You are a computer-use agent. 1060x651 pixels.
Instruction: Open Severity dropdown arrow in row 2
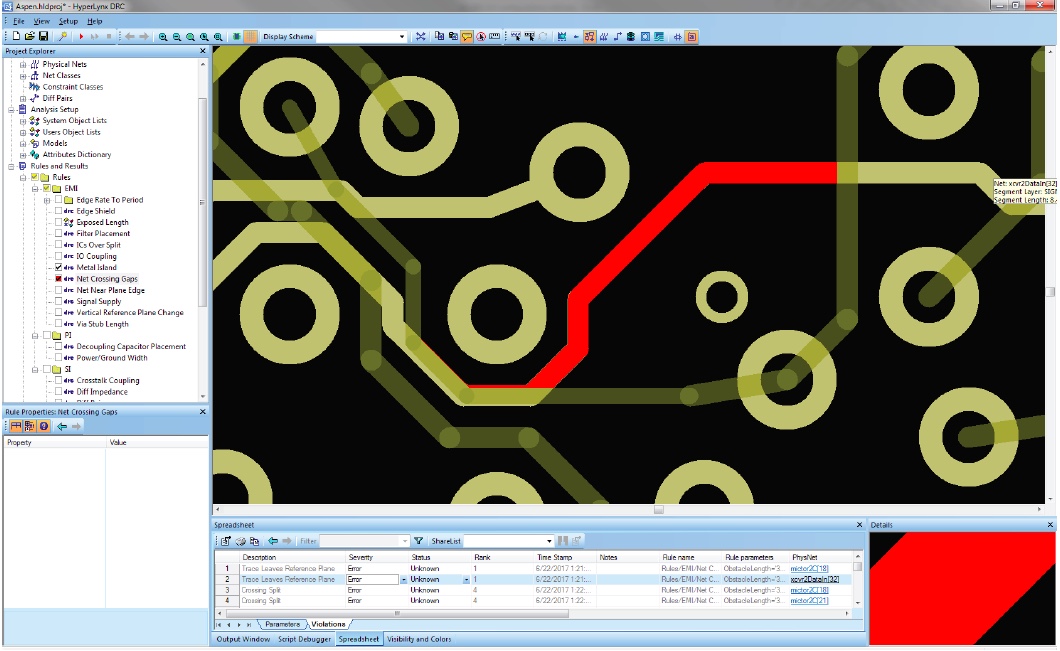(x=404, y=579)
